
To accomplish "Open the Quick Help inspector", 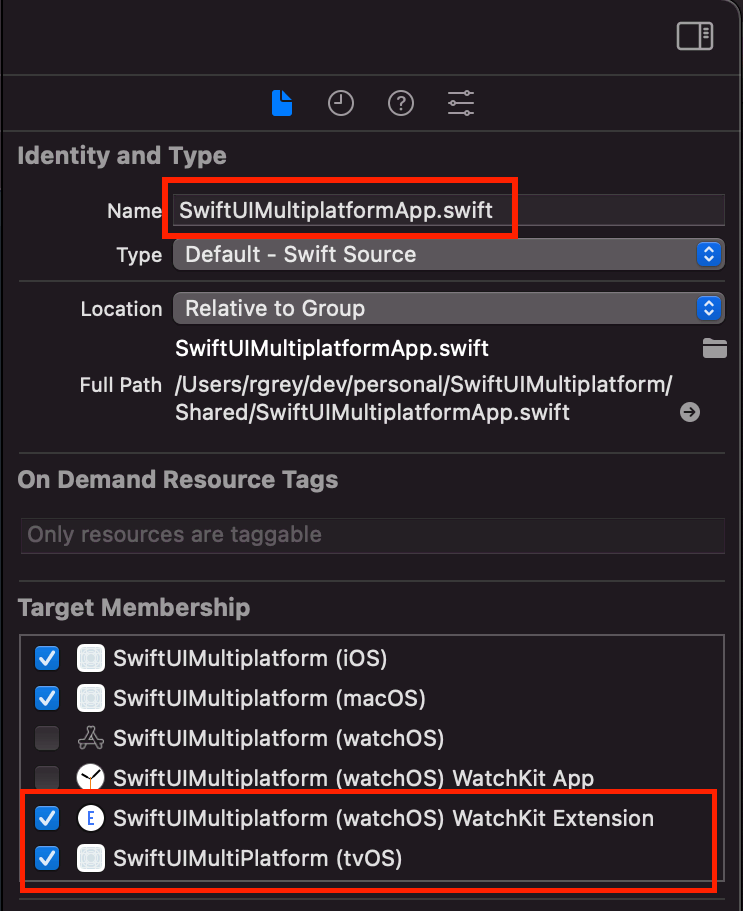I will [401, 103].
